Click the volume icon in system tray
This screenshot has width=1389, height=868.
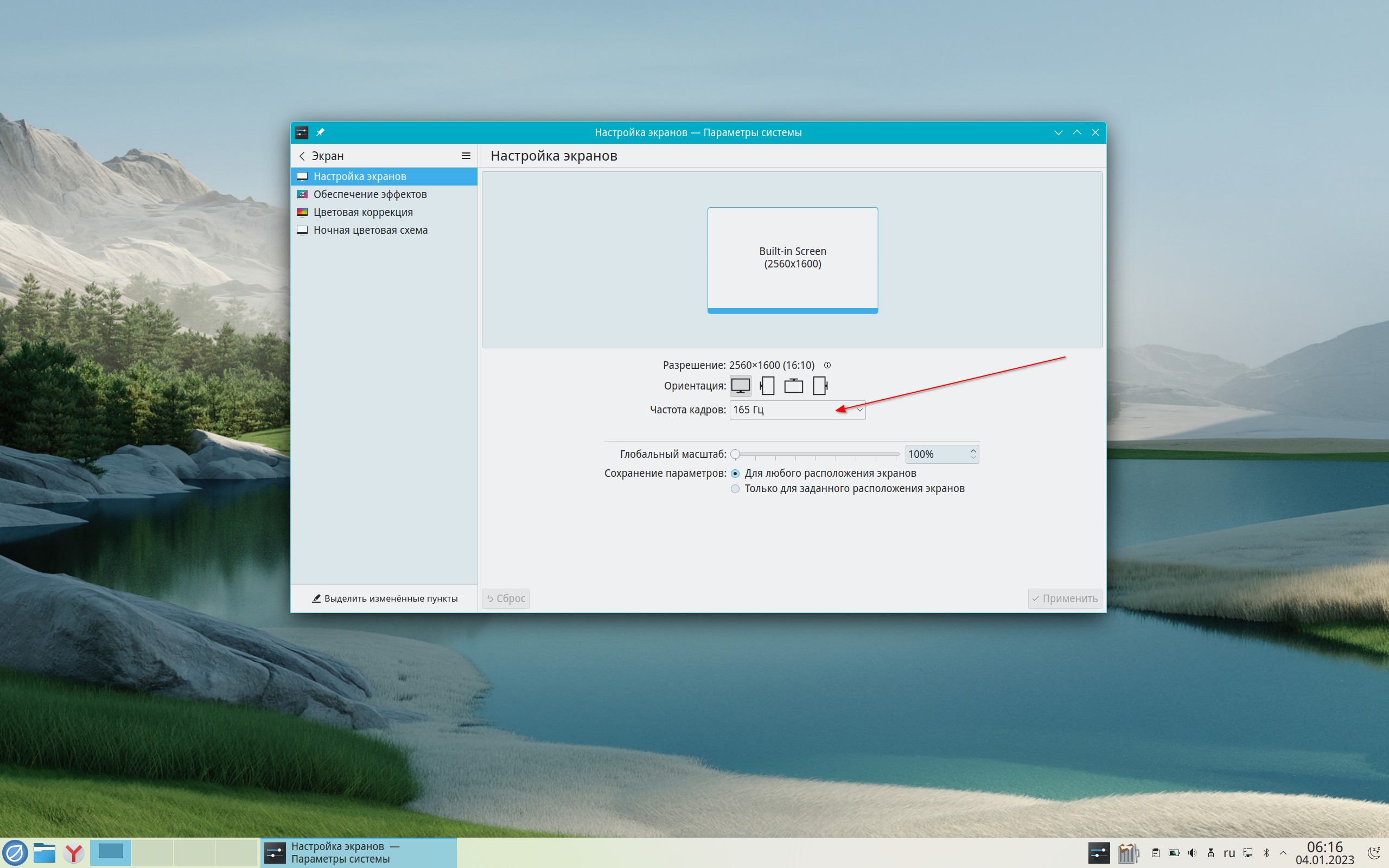click(x=1192, y=853)
